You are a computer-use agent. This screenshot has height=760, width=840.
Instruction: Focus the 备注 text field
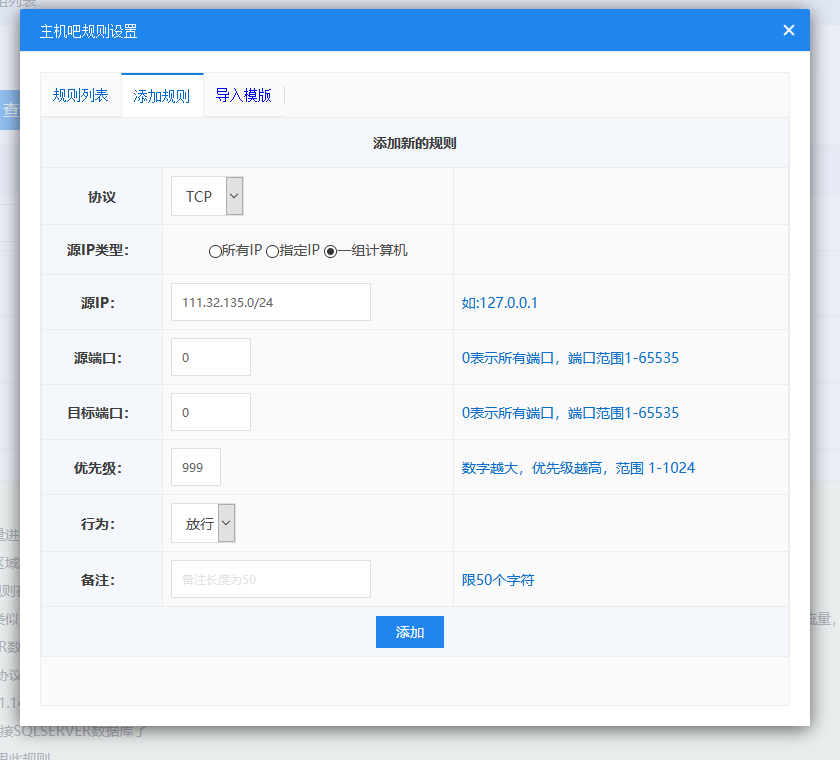click(271, 579)
